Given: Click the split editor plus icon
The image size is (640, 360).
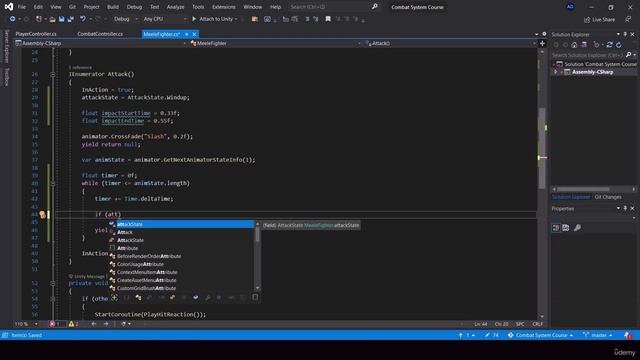Looking at the screenshot, I should coord(542,43).
